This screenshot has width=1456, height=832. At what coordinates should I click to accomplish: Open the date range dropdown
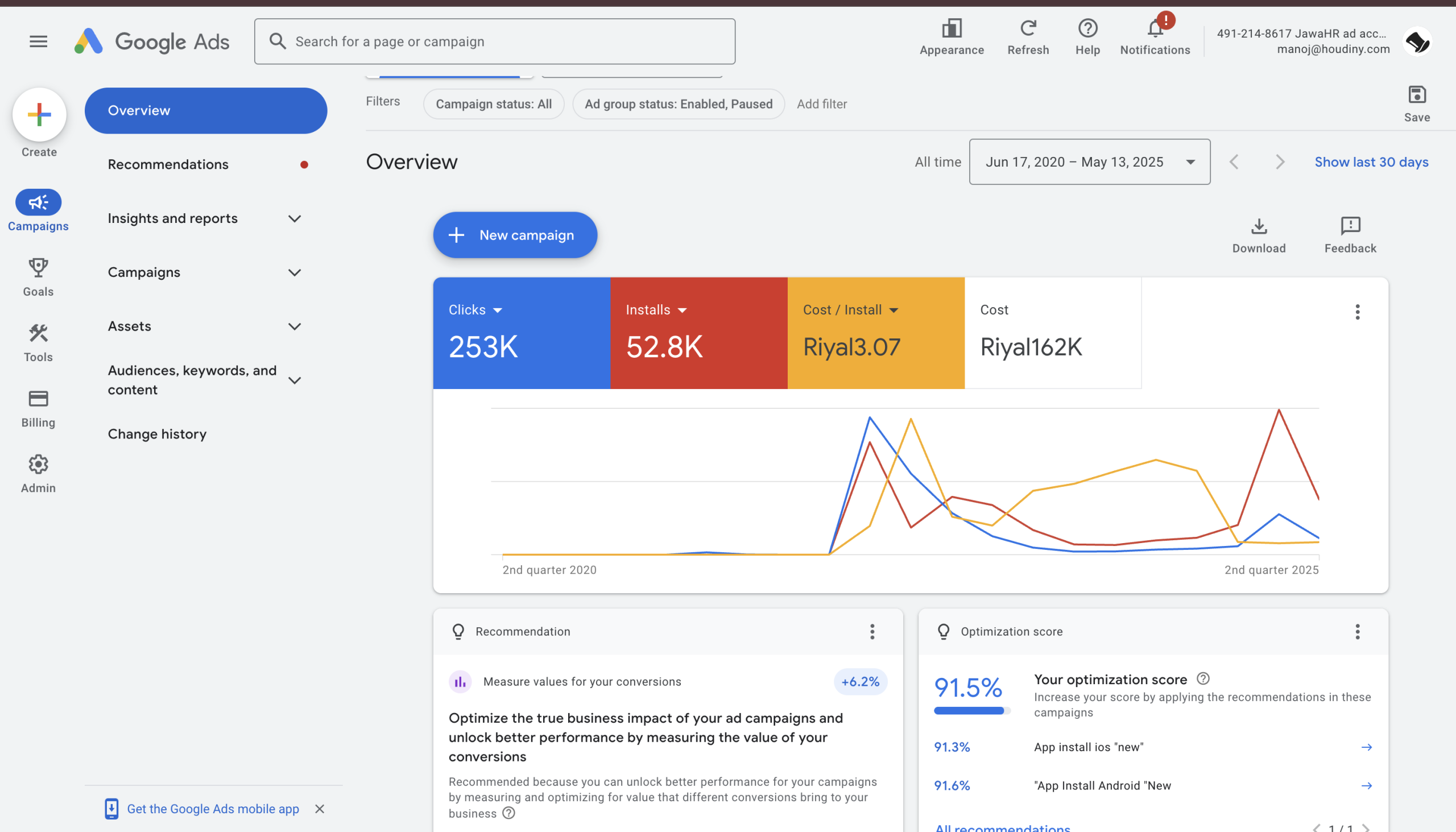[x=1089, y=162]
